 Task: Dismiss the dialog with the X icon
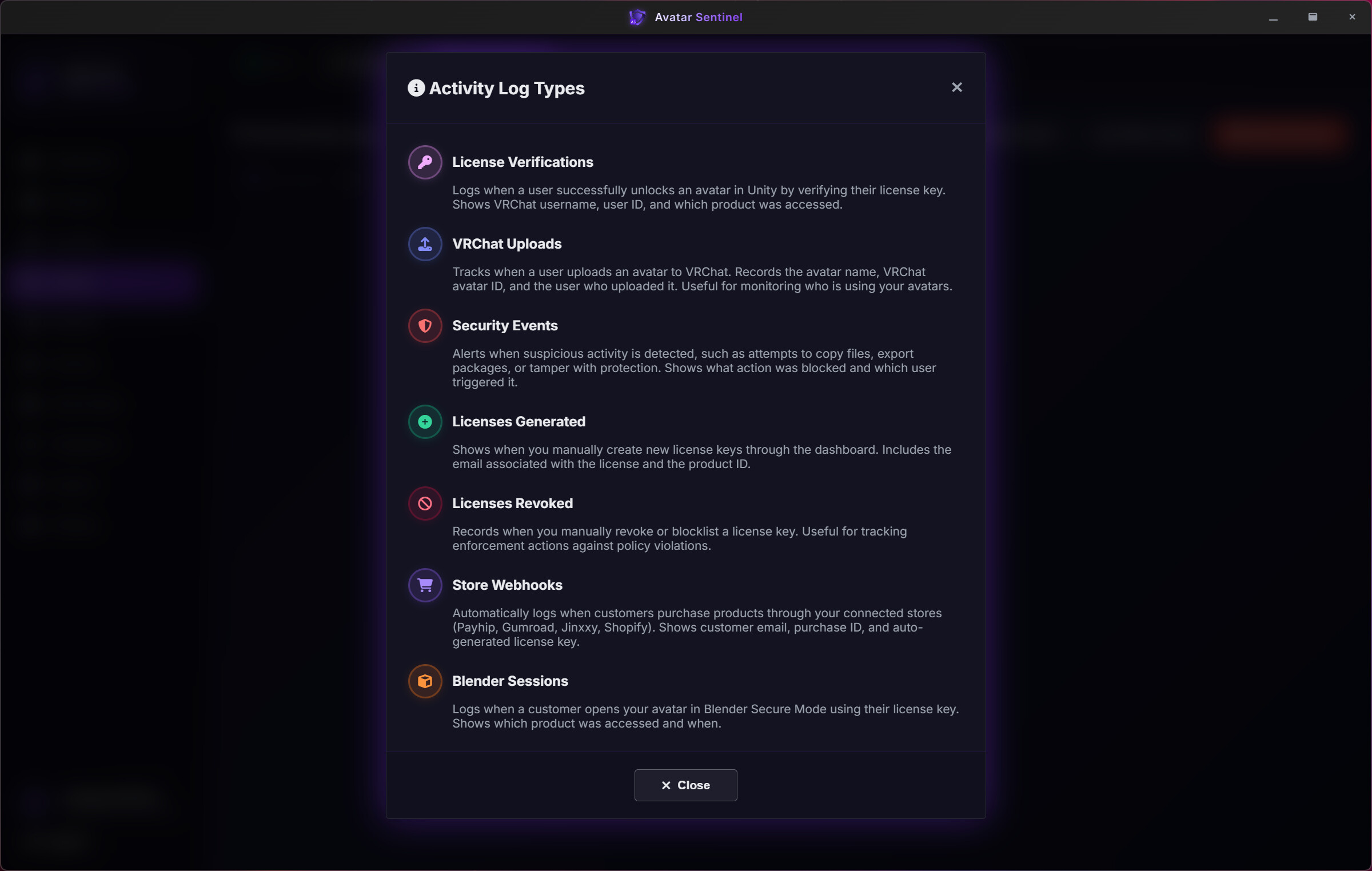click(956, 87)
